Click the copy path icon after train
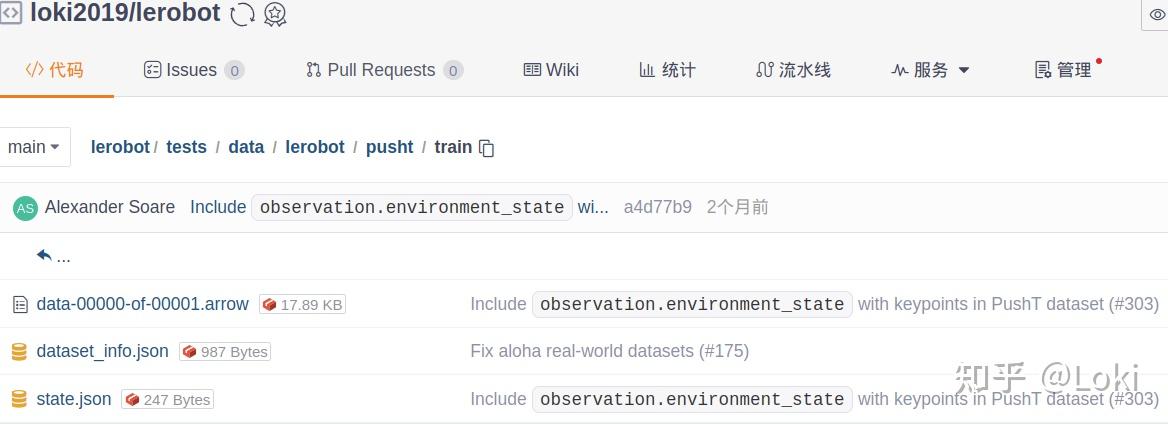The width and height of the screenshot is (1168, 425). (x=487, y=148)
